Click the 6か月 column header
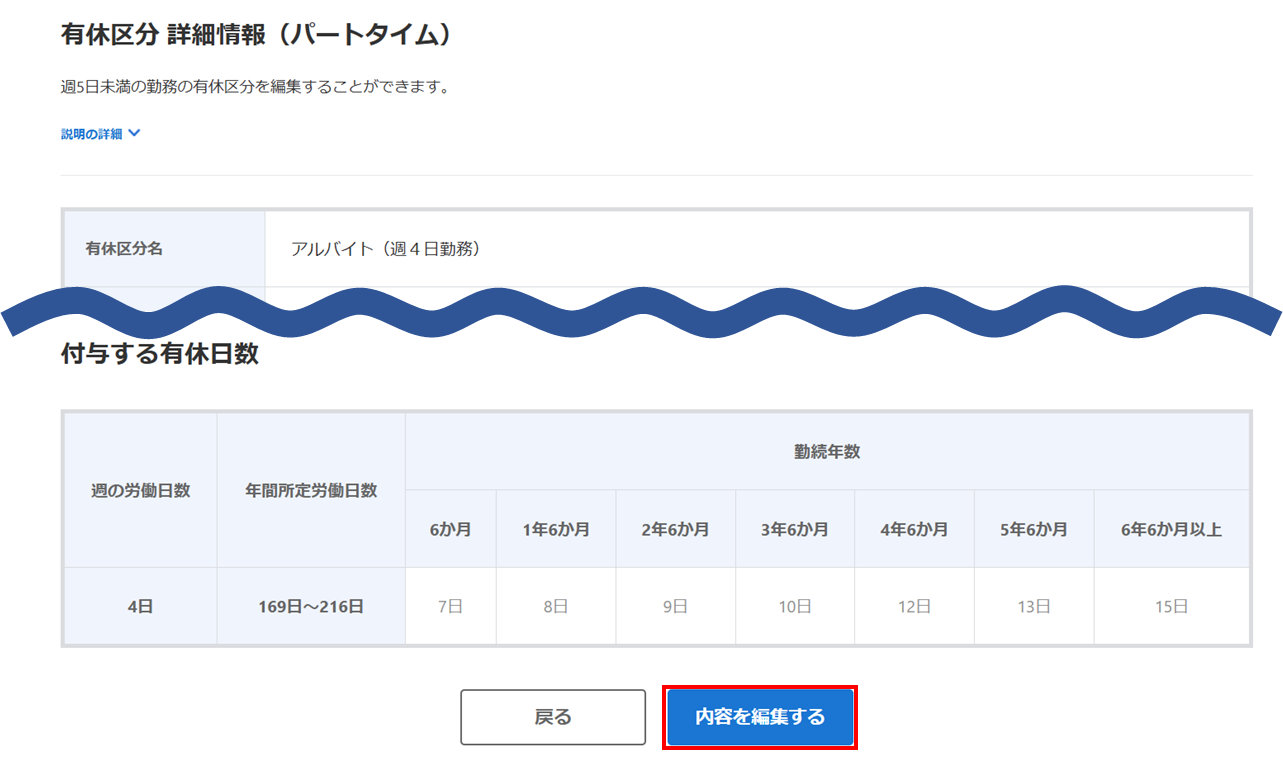 click(451, 529)
